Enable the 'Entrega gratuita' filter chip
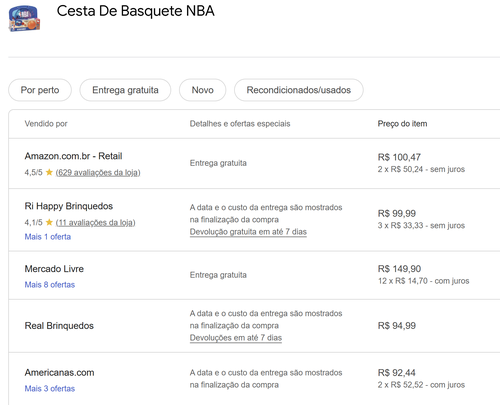Image resolution: width=500 pixels, height=405 pixels. pos(125,90)
